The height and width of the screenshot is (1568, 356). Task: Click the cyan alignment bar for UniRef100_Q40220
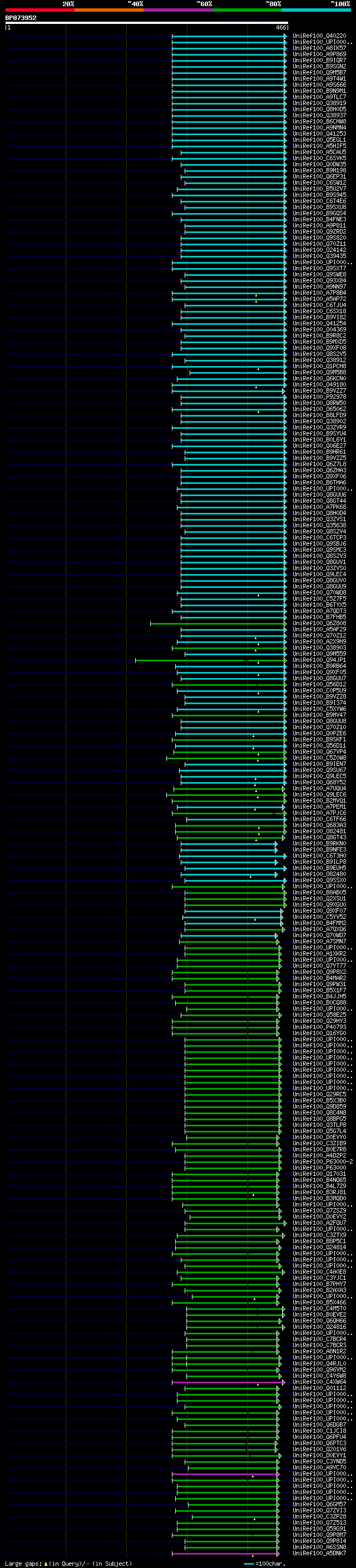click(x=229, y=37)
